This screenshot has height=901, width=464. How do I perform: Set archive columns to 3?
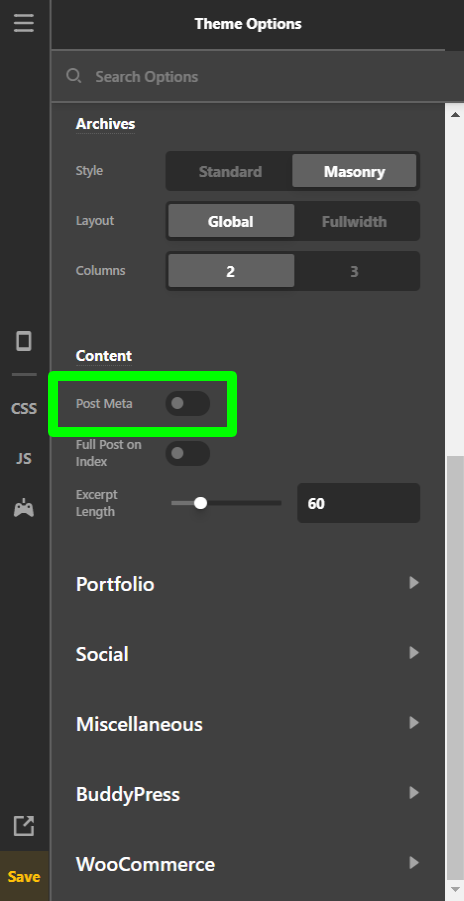354,271
